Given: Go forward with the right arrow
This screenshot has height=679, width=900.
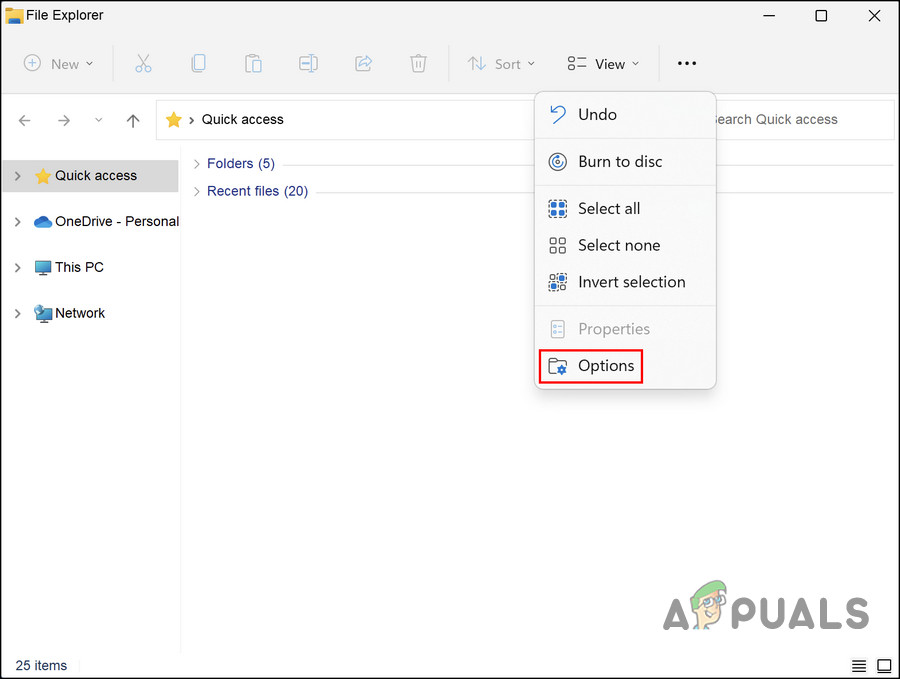Looking at the screenshot, I should click(x=64, y=120).
